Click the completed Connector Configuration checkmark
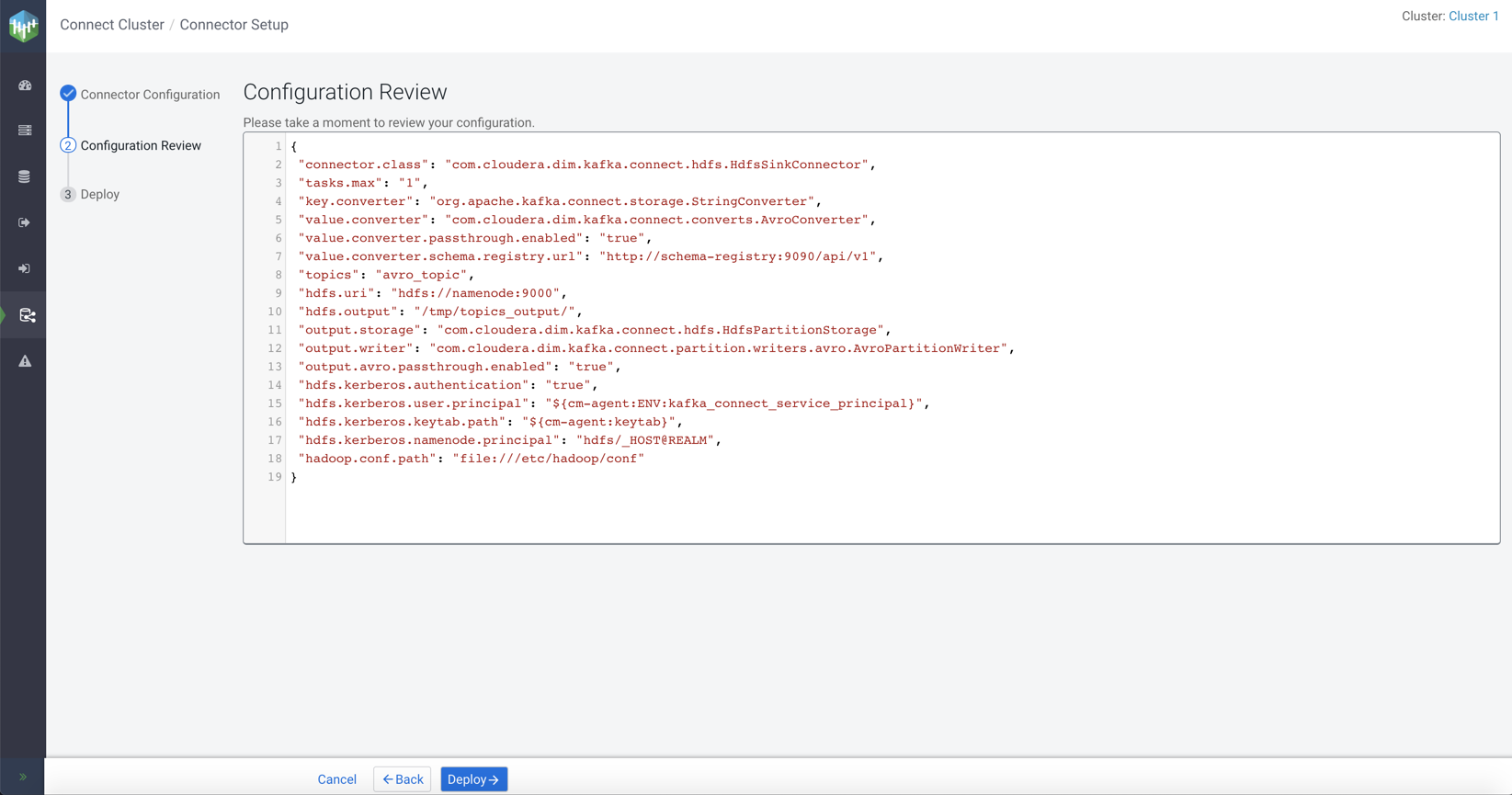 pos(68,94)
